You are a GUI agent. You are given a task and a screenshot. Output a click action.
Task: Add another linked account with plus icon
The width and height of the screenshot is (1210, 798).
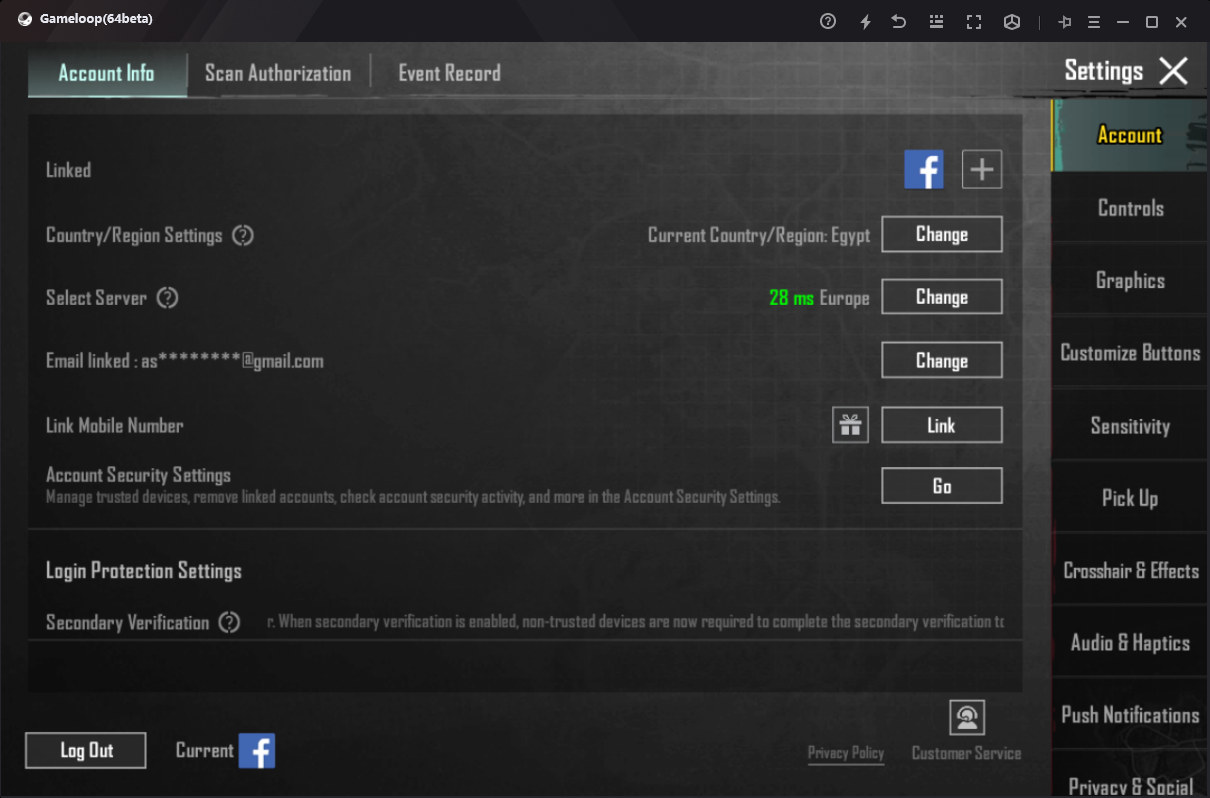pyautogui.click(x=982, y=170)
